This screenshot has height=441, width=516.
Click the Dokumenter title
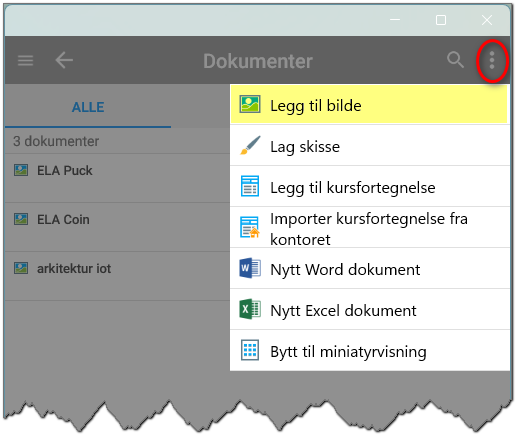(x=258, y=61)
